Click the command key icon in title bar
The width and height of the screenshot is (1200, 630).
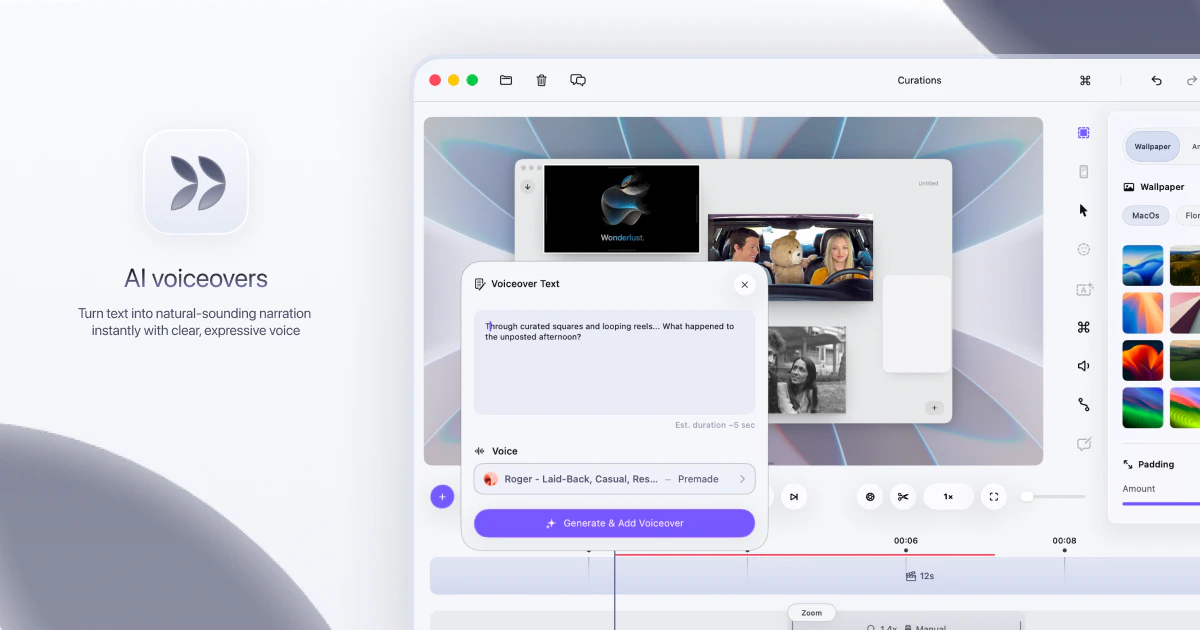pos(1085,80)
